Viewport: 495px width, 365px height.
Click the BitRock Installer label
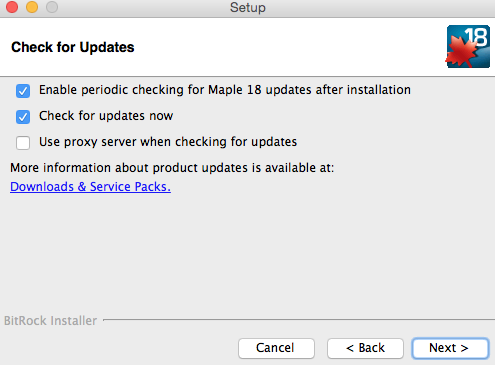point(50,321)
